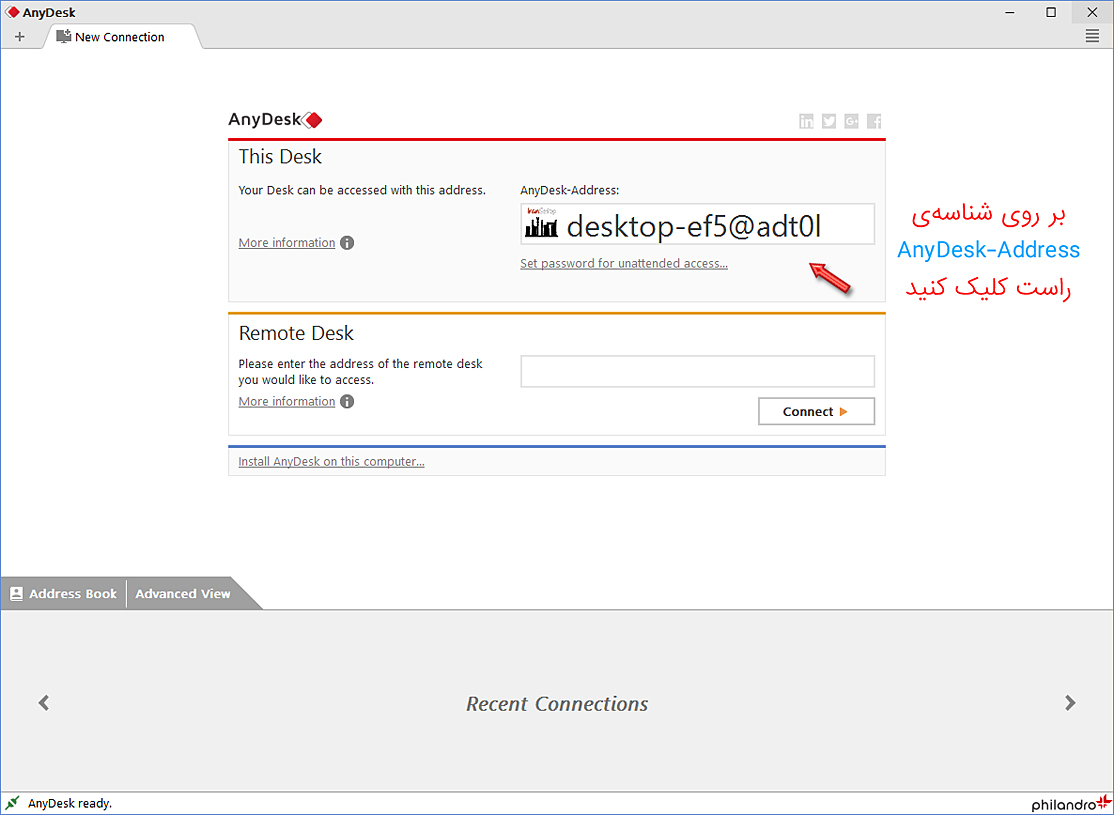Click Set password for unattended access link
1114x815 pixels.
point(624,264)
